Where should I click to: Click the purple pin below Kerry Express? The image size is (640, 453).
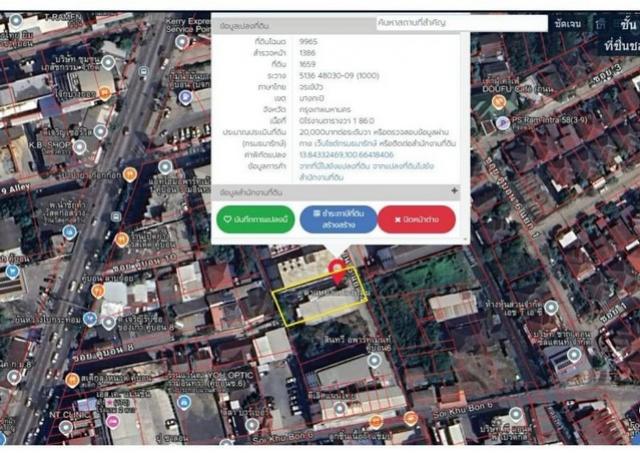click(x=185, y=97)
